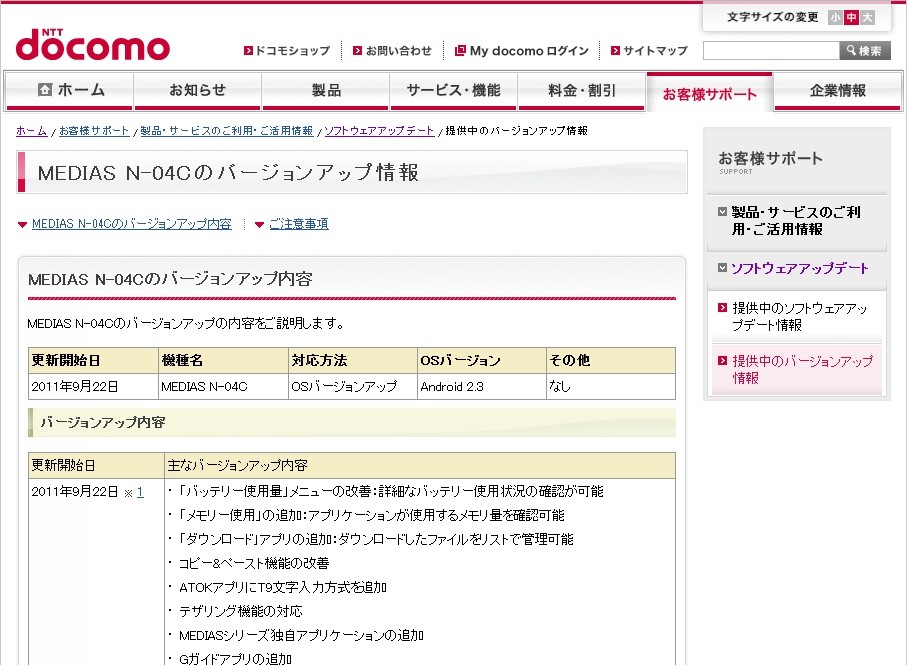Open the 料金・割引 navigation tab
The image size is (907, 665).
581,91
